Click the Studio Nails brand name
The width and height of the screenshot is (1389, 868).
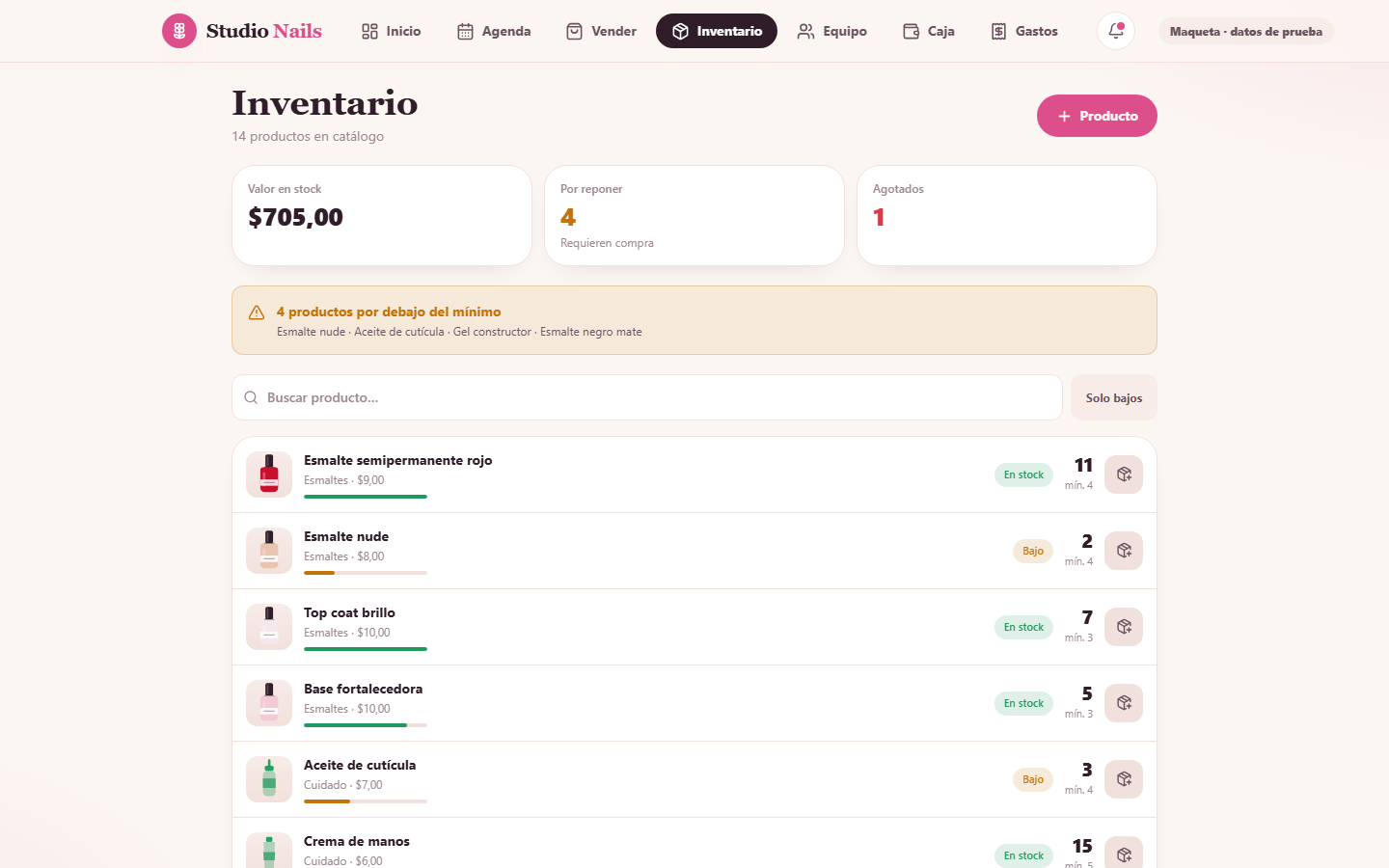click(264, 31)
